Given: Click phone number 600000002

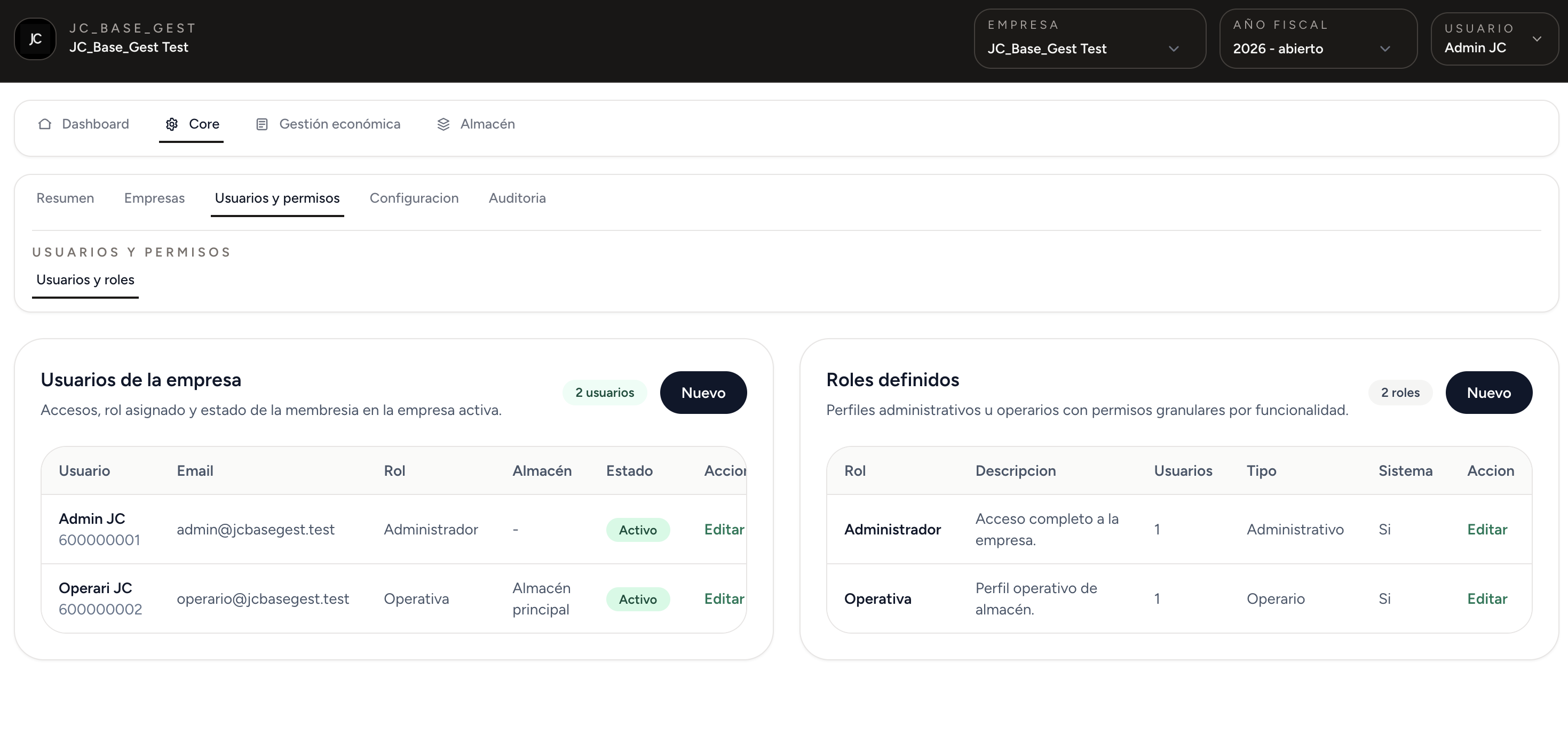Looking at the screenshot, I should pos(100,609).
